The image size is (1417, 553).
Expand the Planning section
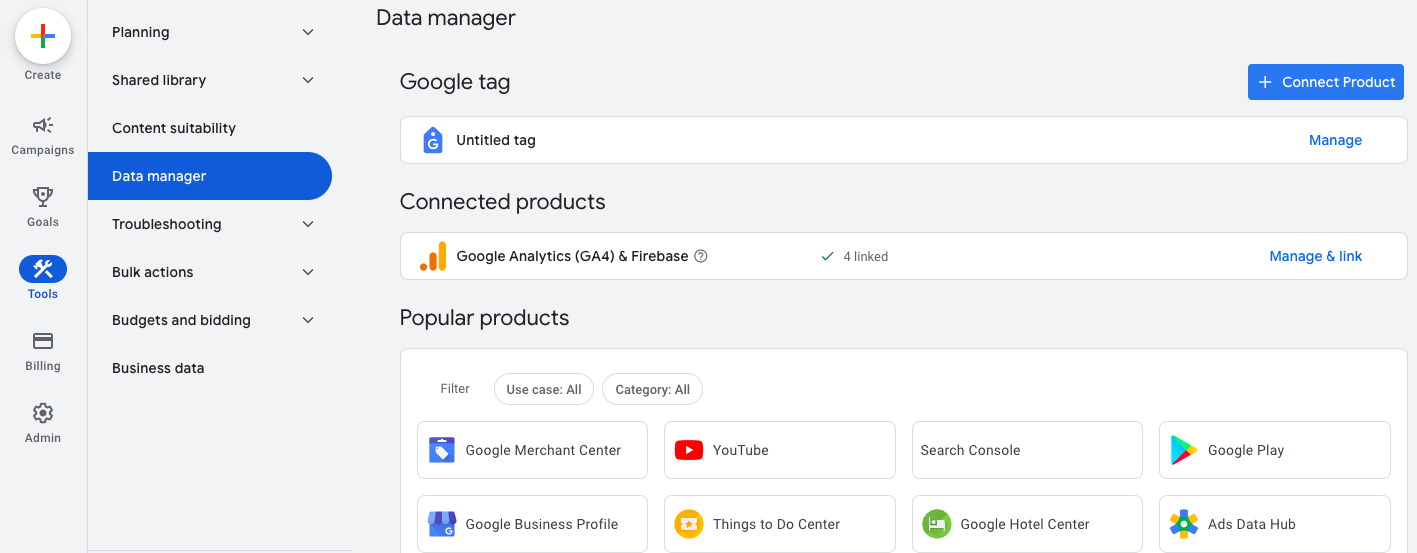pos(308,32)
